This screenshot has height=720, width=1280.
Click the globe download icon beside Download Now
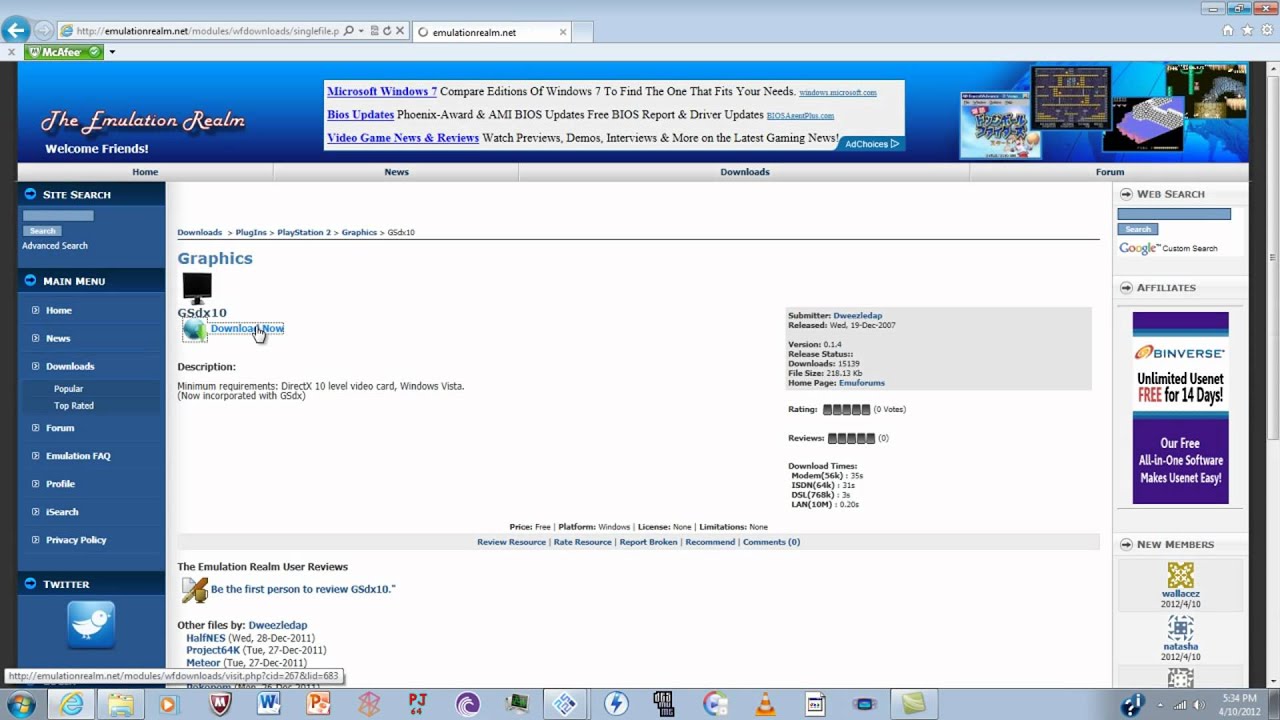point(194,330)
